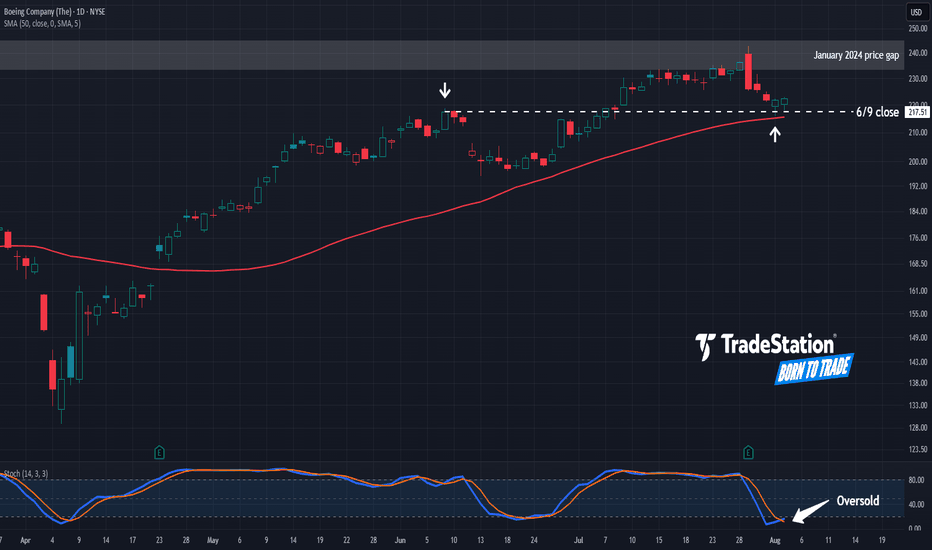932x550 pixels.
Task: Click the 184.00 price axis label
Action: 918,211
